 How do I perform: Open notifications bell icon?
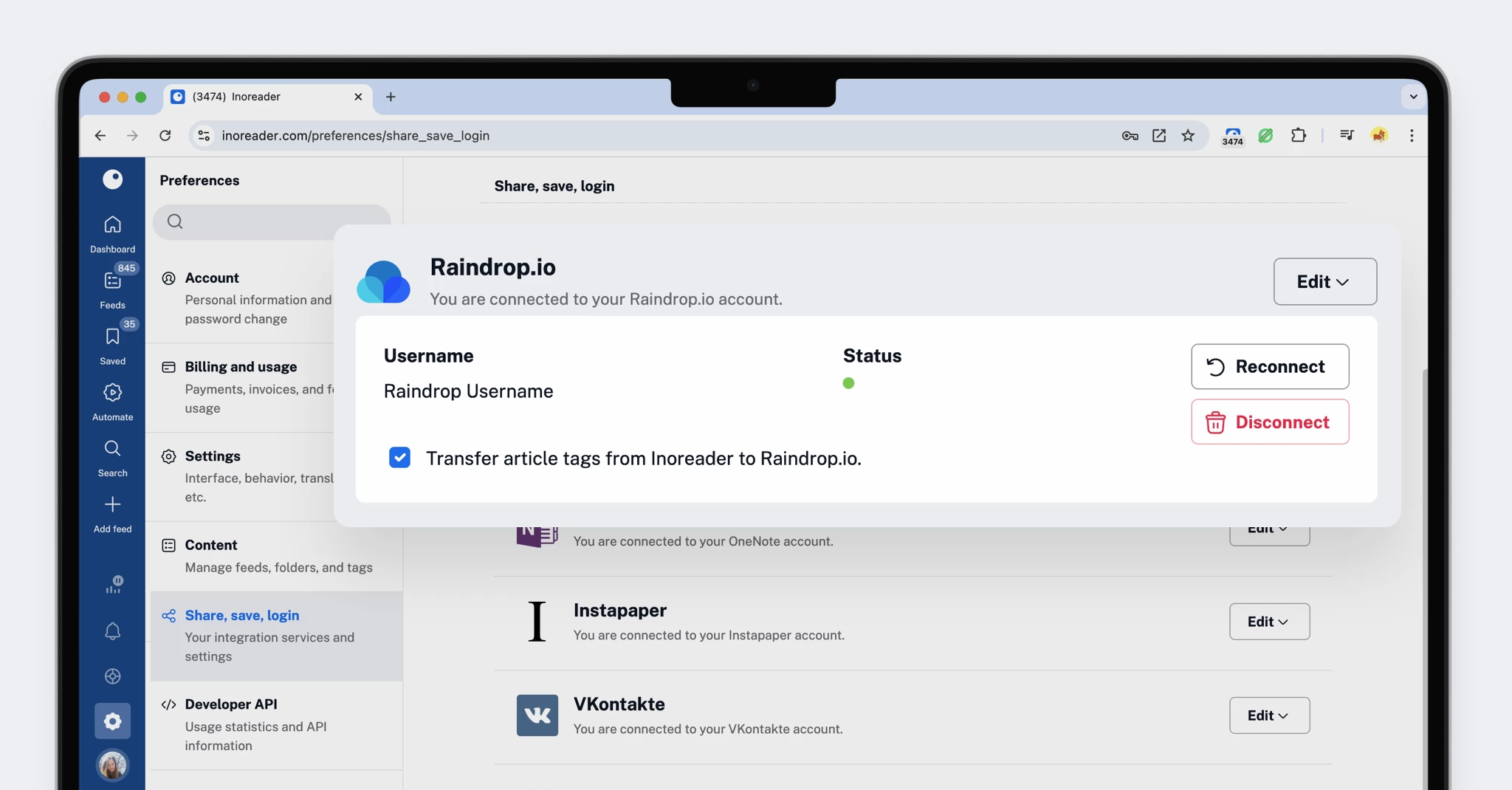pos(112,631)
